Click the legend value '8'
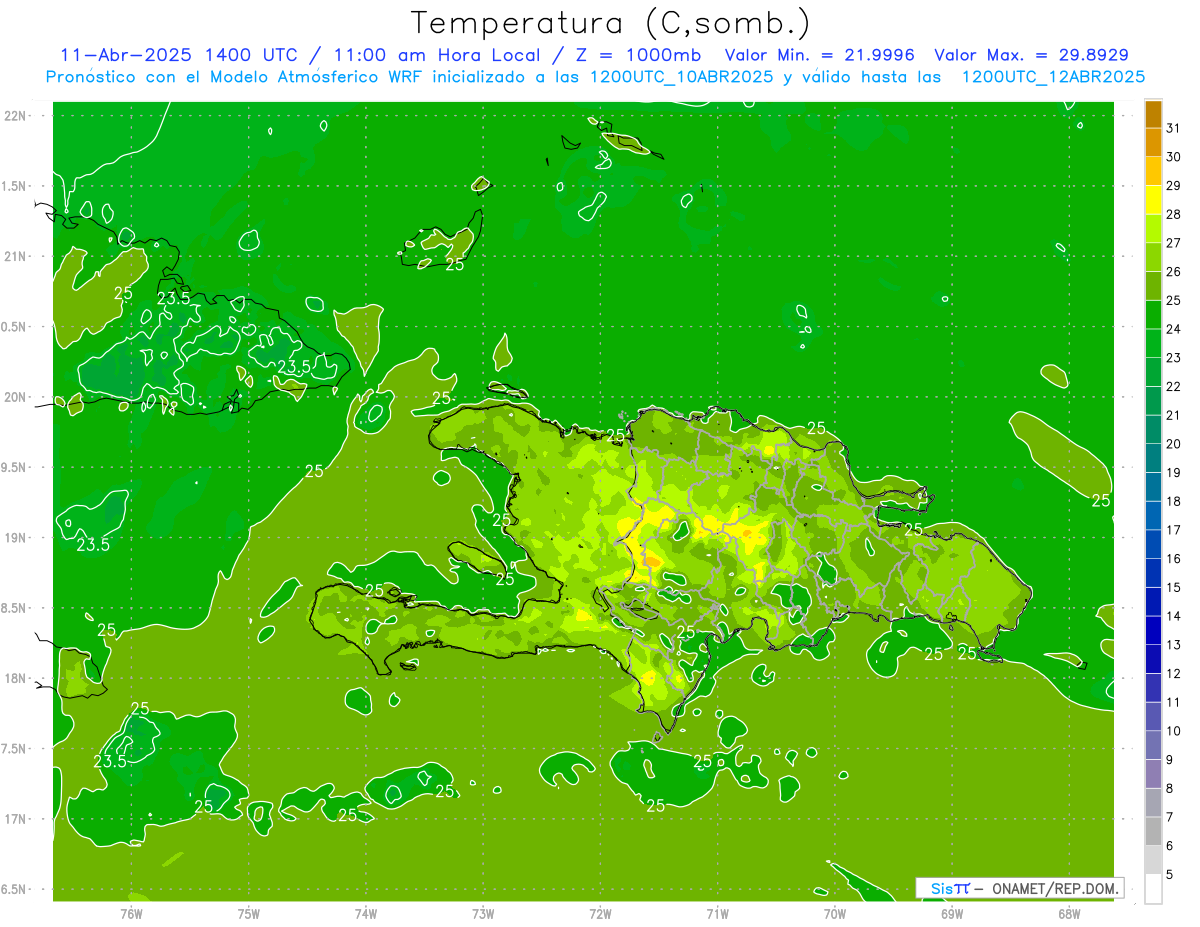Screen dimensions: 1200x927 (1170, 788)
